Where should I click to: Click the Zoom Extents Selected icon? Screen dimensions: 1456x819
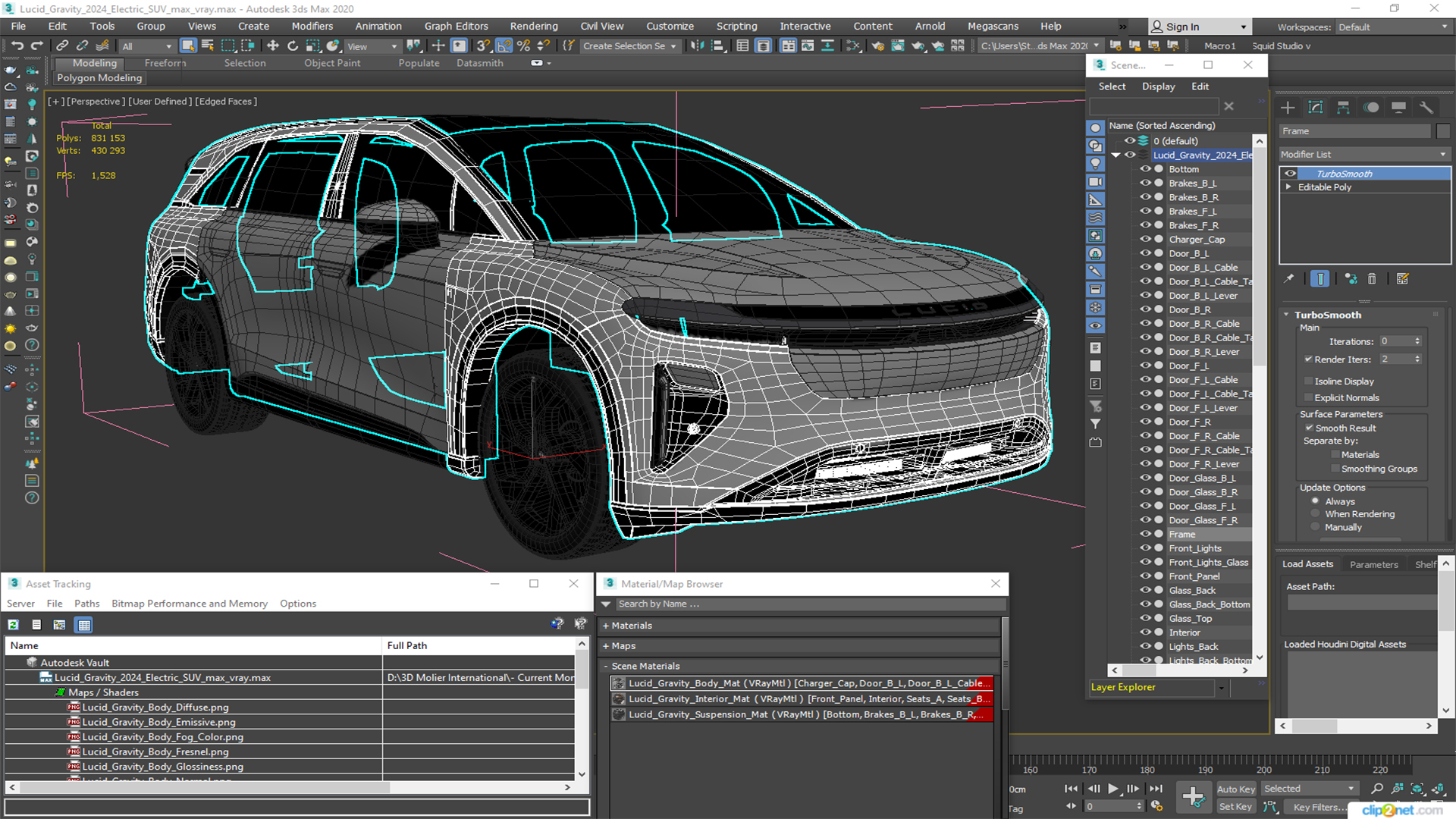pyautogui.click(x=1417, y=789)
